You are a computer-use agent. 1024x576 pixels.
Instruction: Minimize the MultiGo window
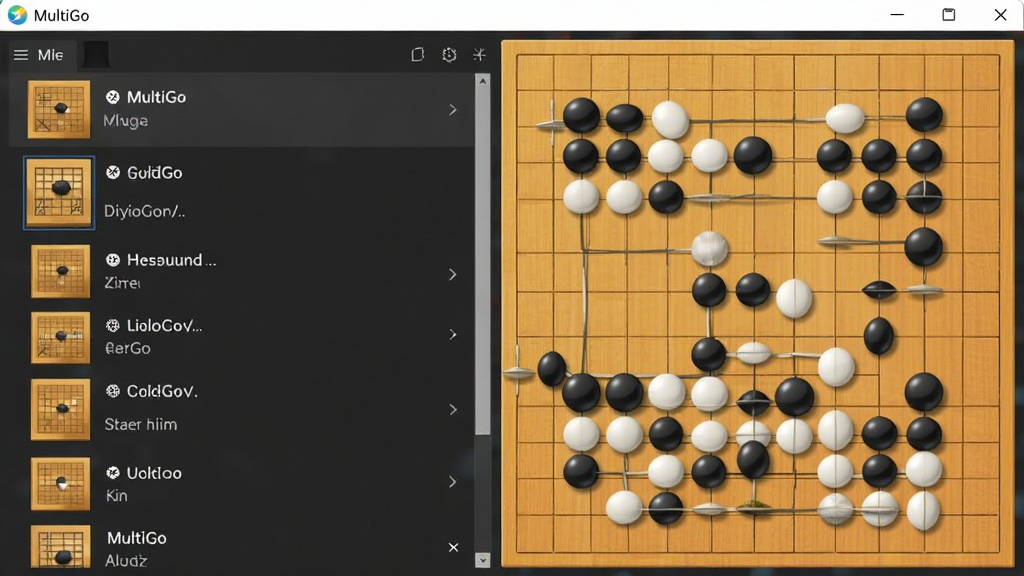coord(897,15)
